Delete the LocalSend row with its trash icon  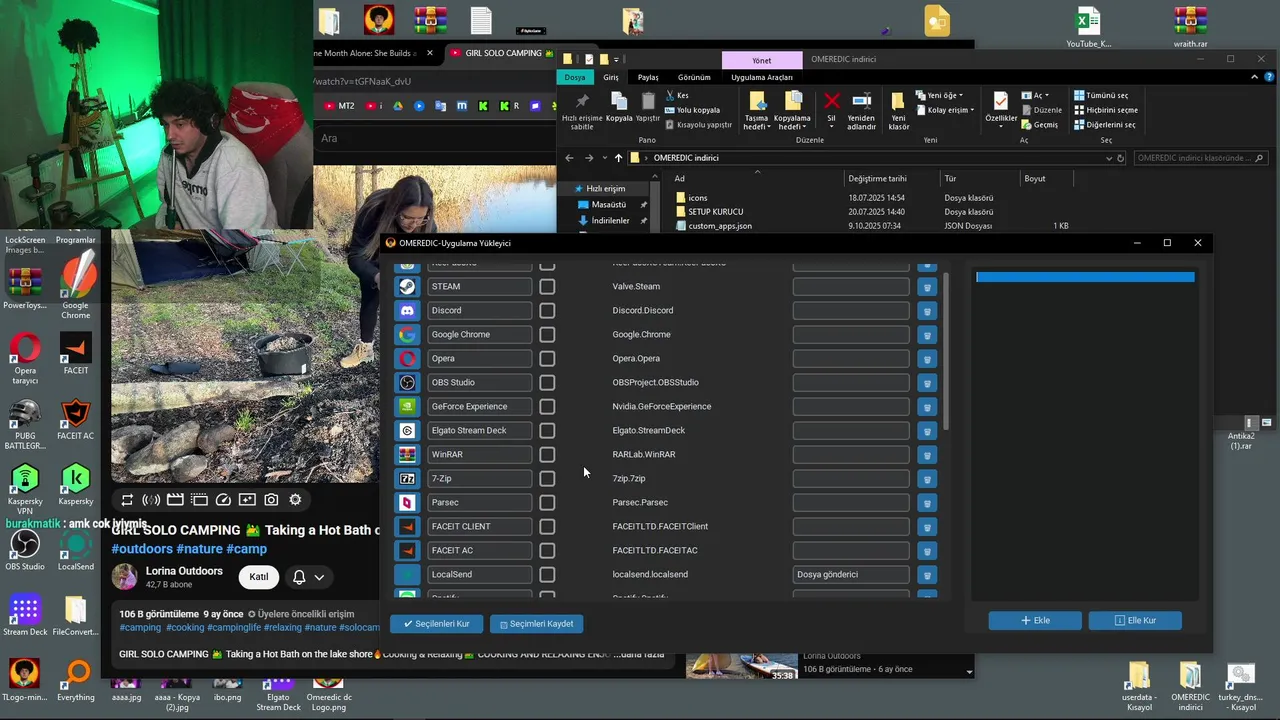(927, 574)
